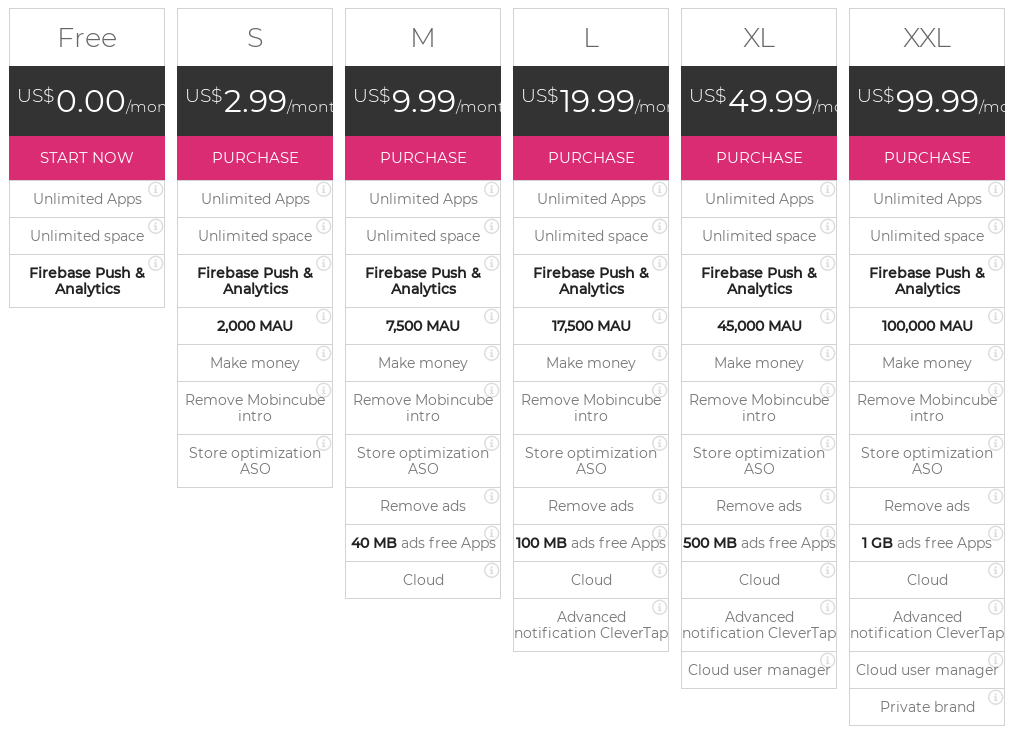This screenshot has width=1014, height=734.
Task: Open info for Remove Mobincube intro in M plan
Action: (x=491, y=390)
